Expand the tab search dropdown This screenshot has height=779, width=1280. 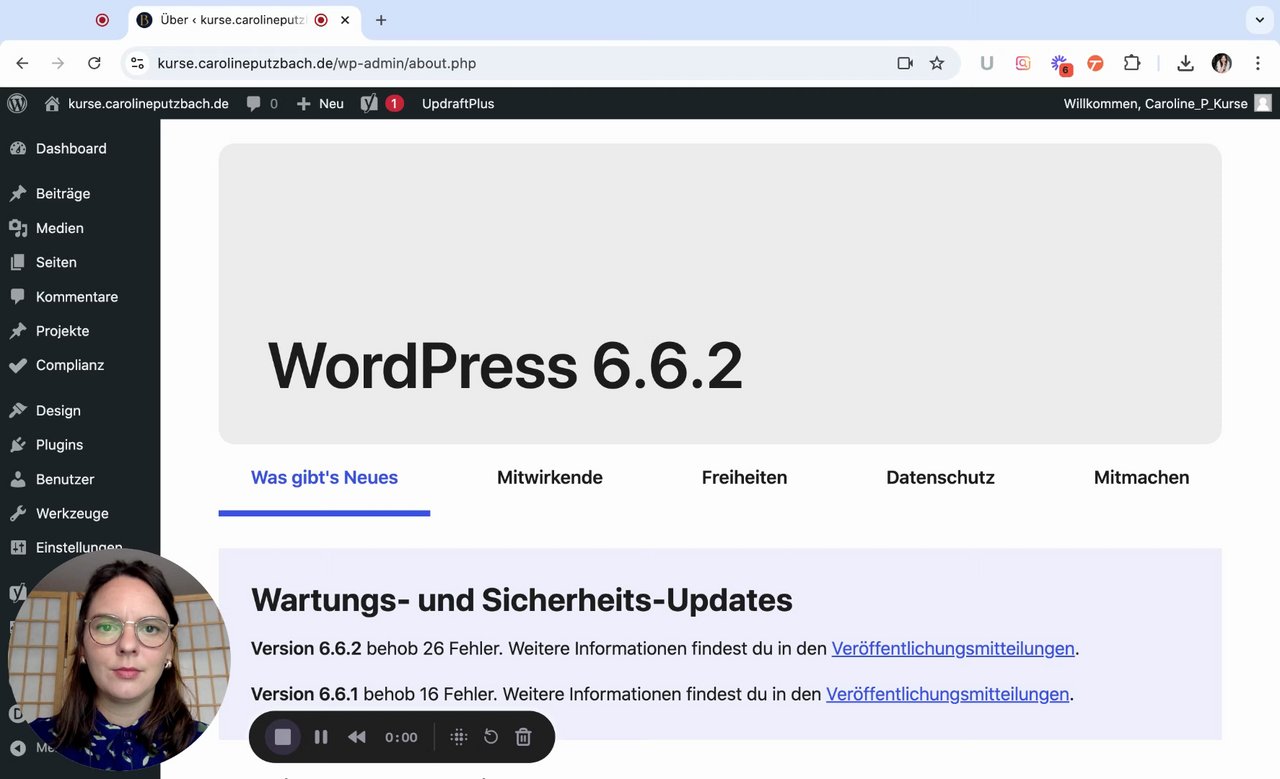(x=1259, y=20)
